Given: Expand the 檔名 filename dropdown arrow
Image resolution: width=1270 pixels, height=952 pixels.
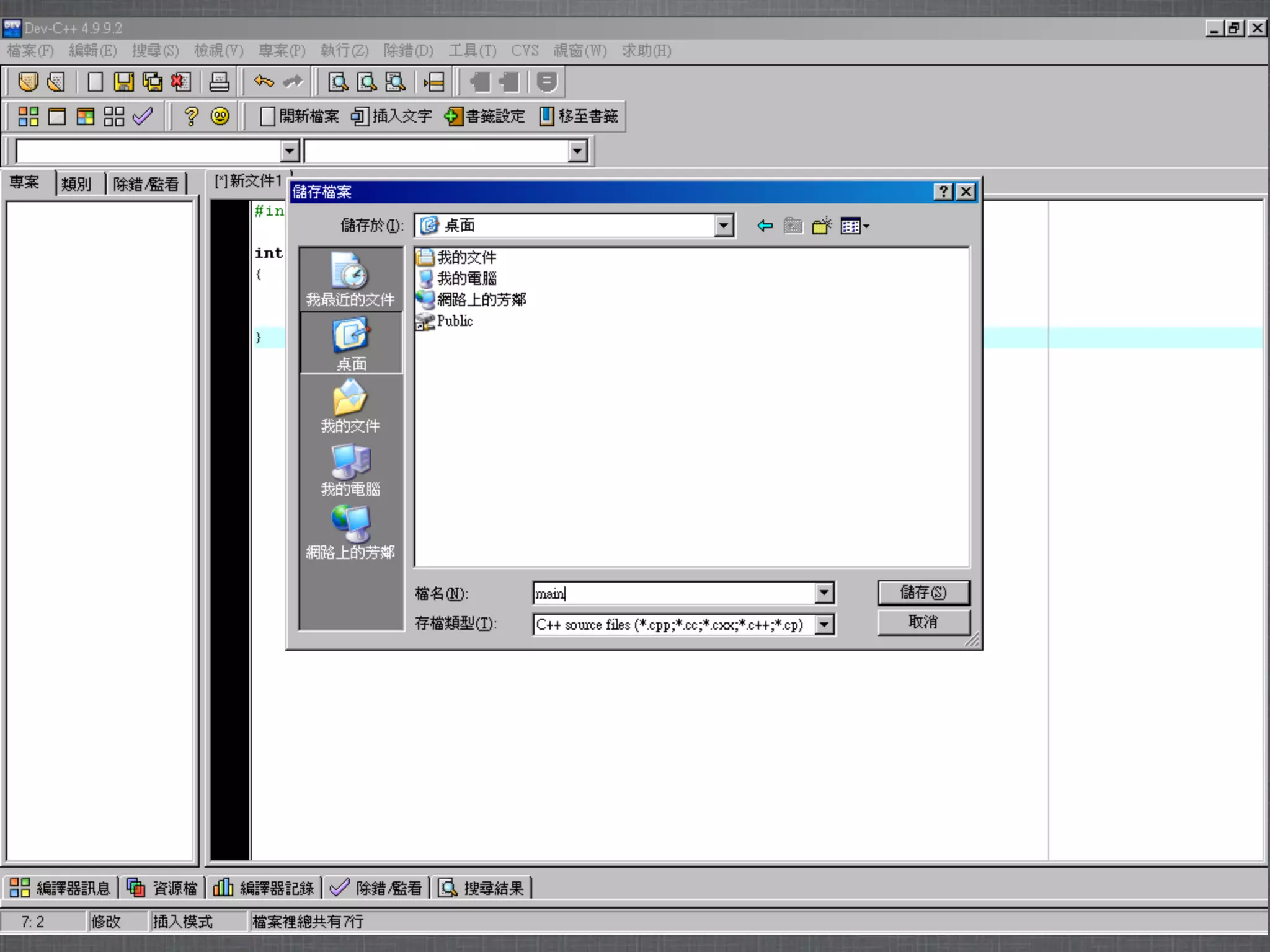Looking at the screenshot, I should pyautogui.click(x=824, y=593).
